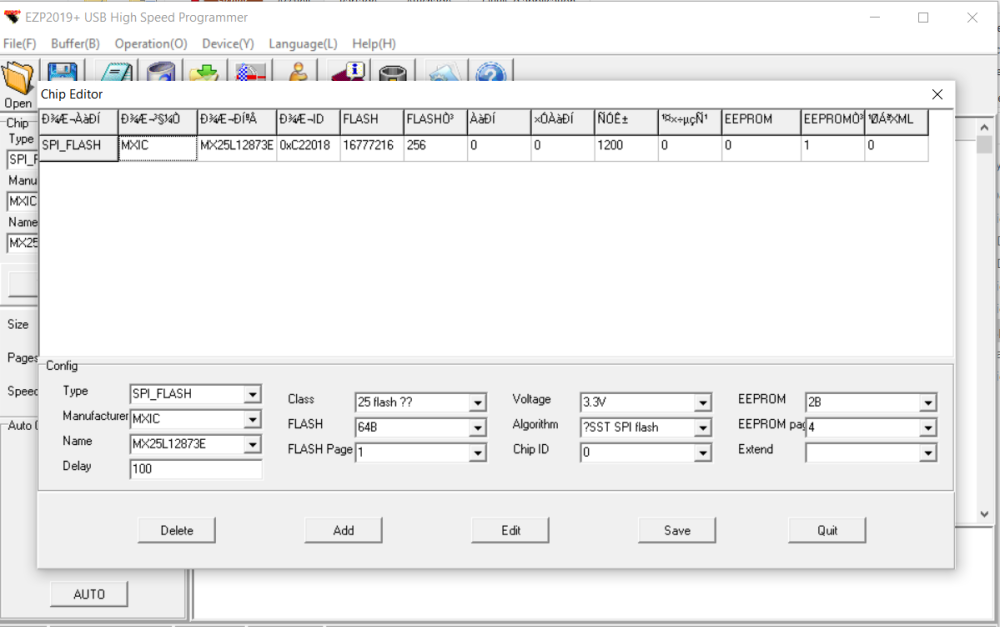Viewport: 1000px width, 627px height.
Task: Open the Device(Y) menu
Action: pos(228,44)
